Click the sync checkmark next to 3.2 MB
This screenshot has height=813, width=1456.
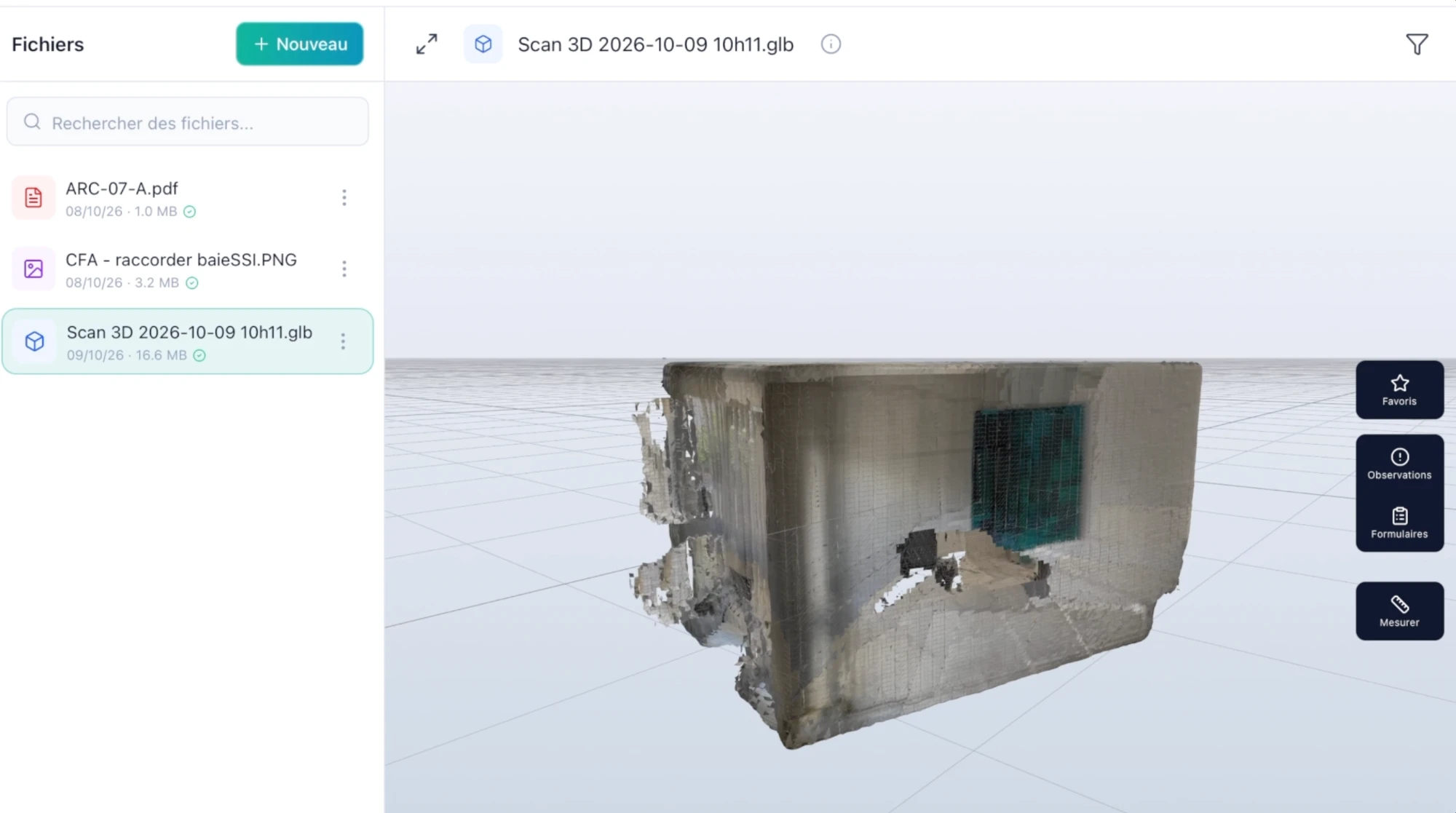191,283
